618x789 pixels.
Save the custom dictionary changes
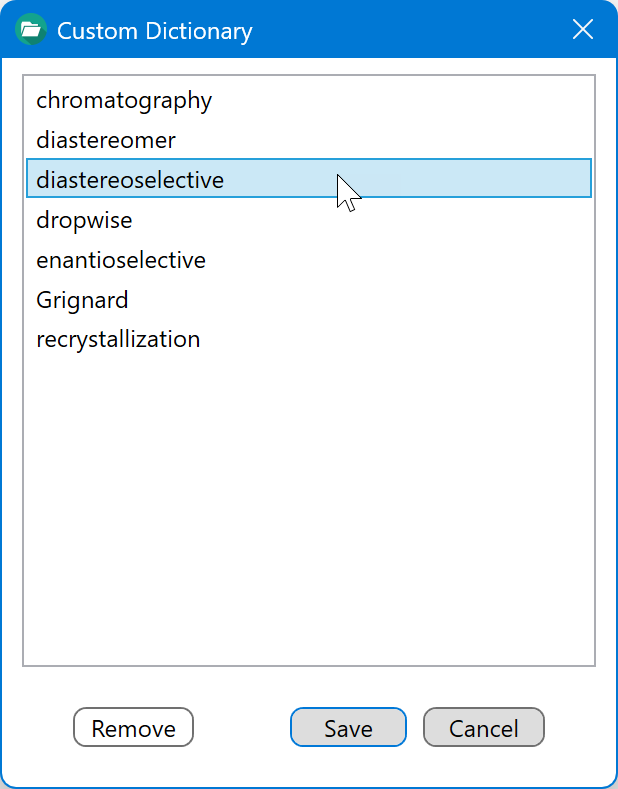click(348, 727)
